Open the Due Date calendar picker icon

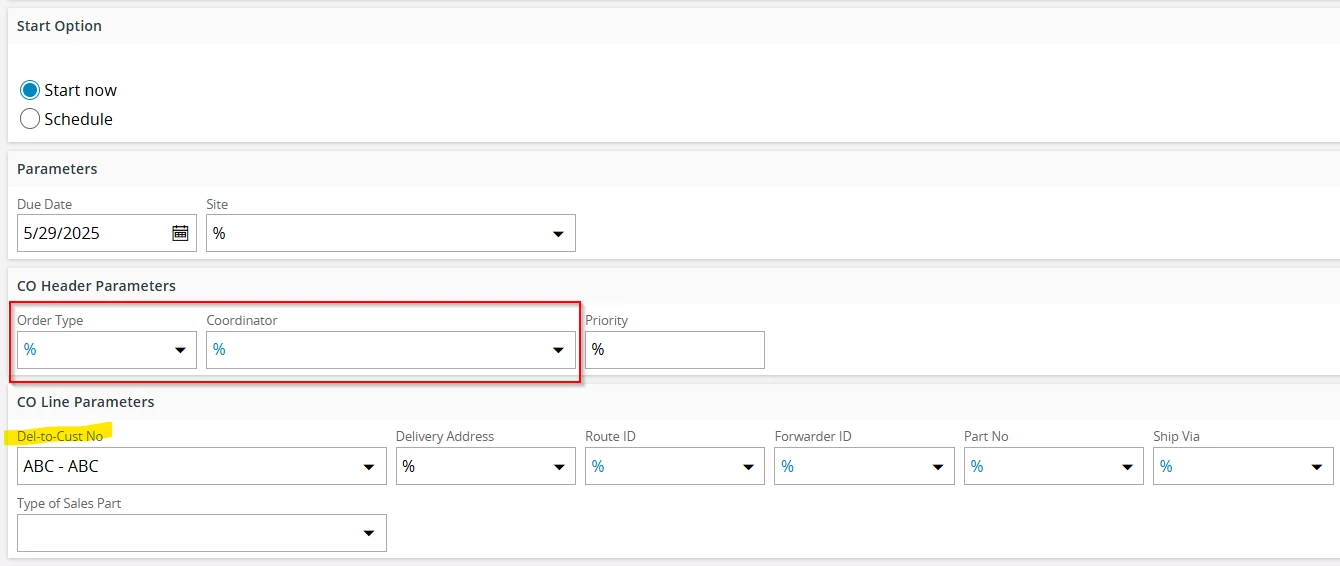tap(180, 233)
